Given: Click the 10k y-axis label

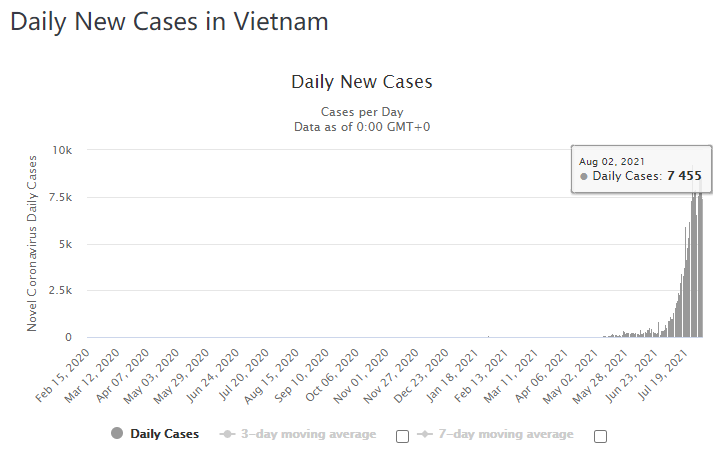Looking at the screenshot, I should [62, 150].
